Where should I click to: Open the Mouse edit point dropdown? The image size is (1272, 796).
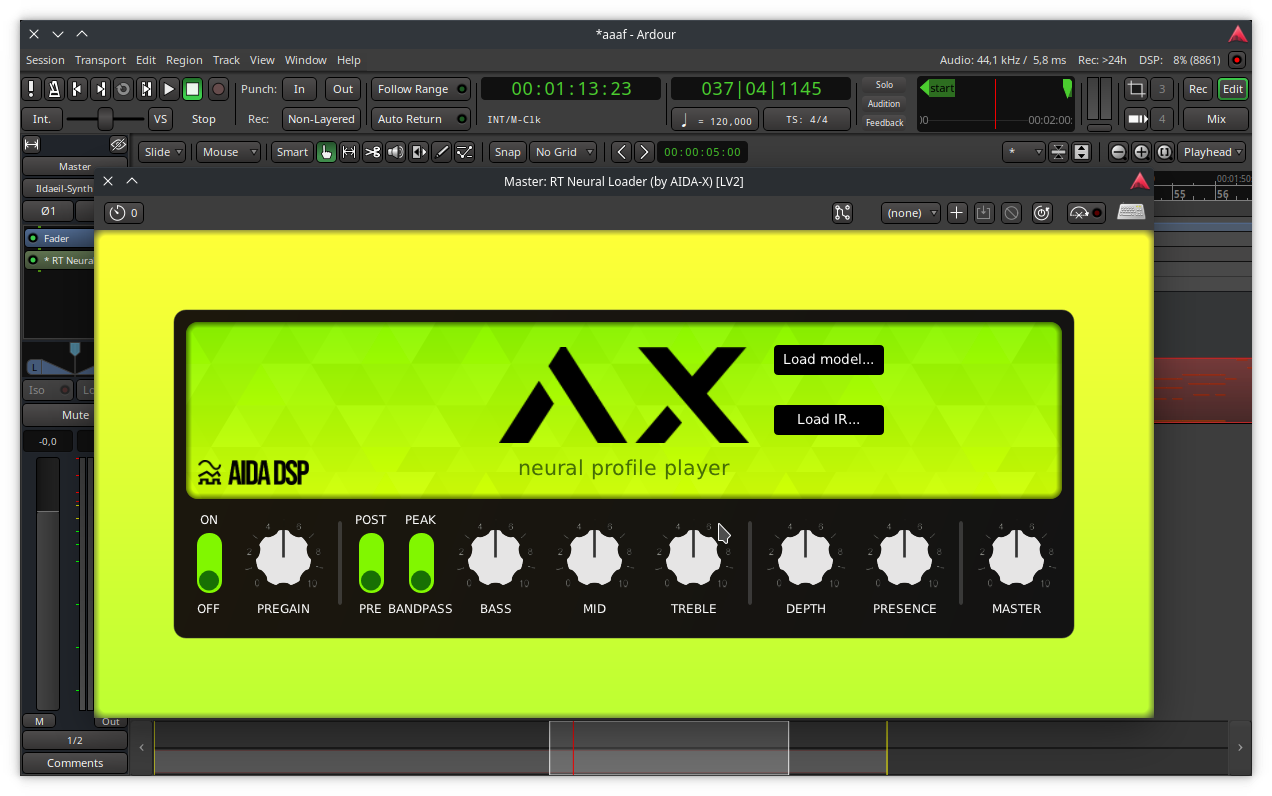(x=228, y=152)
